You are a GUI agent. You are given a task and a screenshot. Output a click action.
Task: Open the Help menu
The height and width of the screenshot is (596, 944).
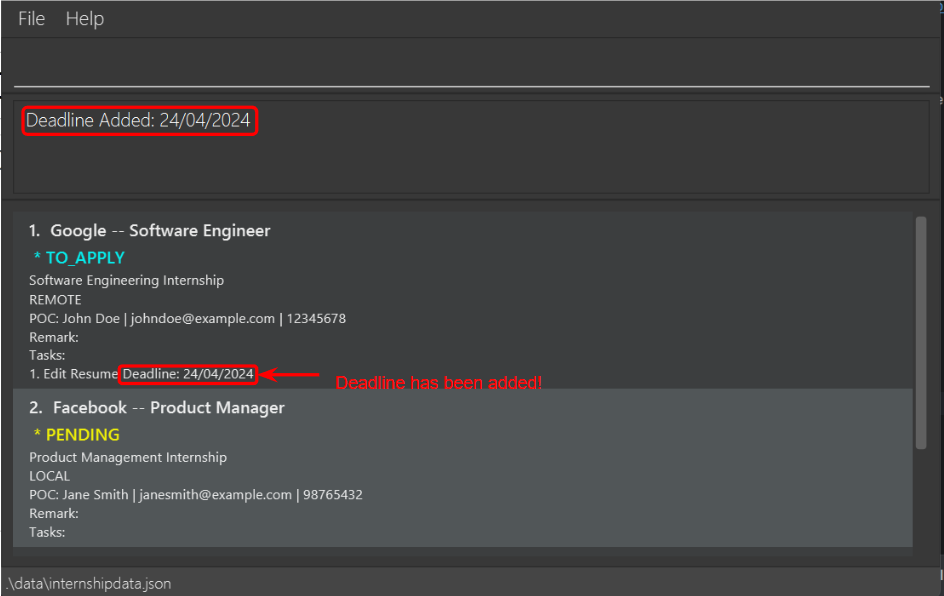[85, 19]
